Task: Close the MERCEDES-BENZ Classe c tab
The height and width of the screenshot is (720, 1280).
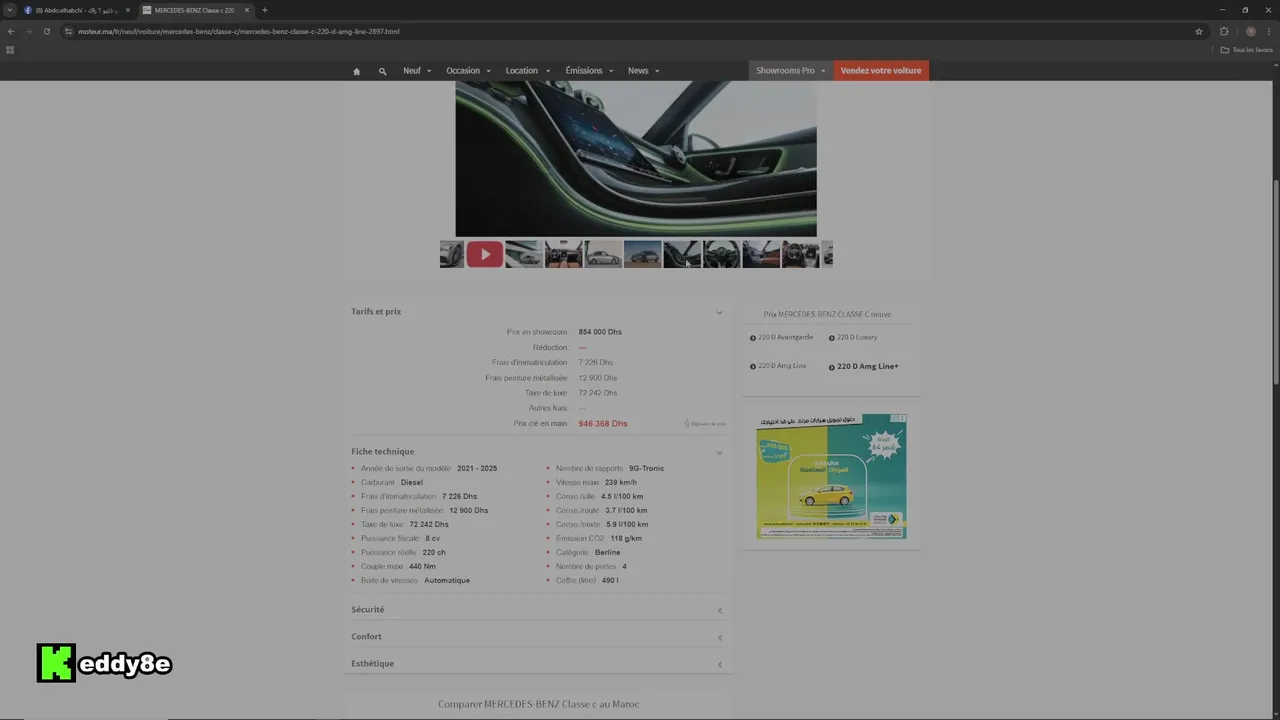Action: click(247, 10)
